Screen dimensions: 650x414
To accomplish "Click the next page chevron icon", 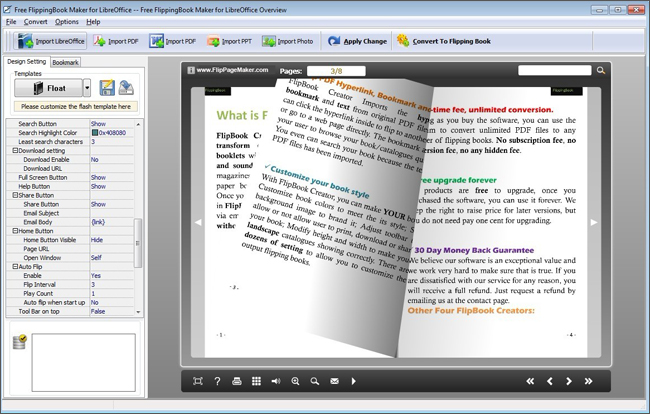I will click(x=569, y=381).
